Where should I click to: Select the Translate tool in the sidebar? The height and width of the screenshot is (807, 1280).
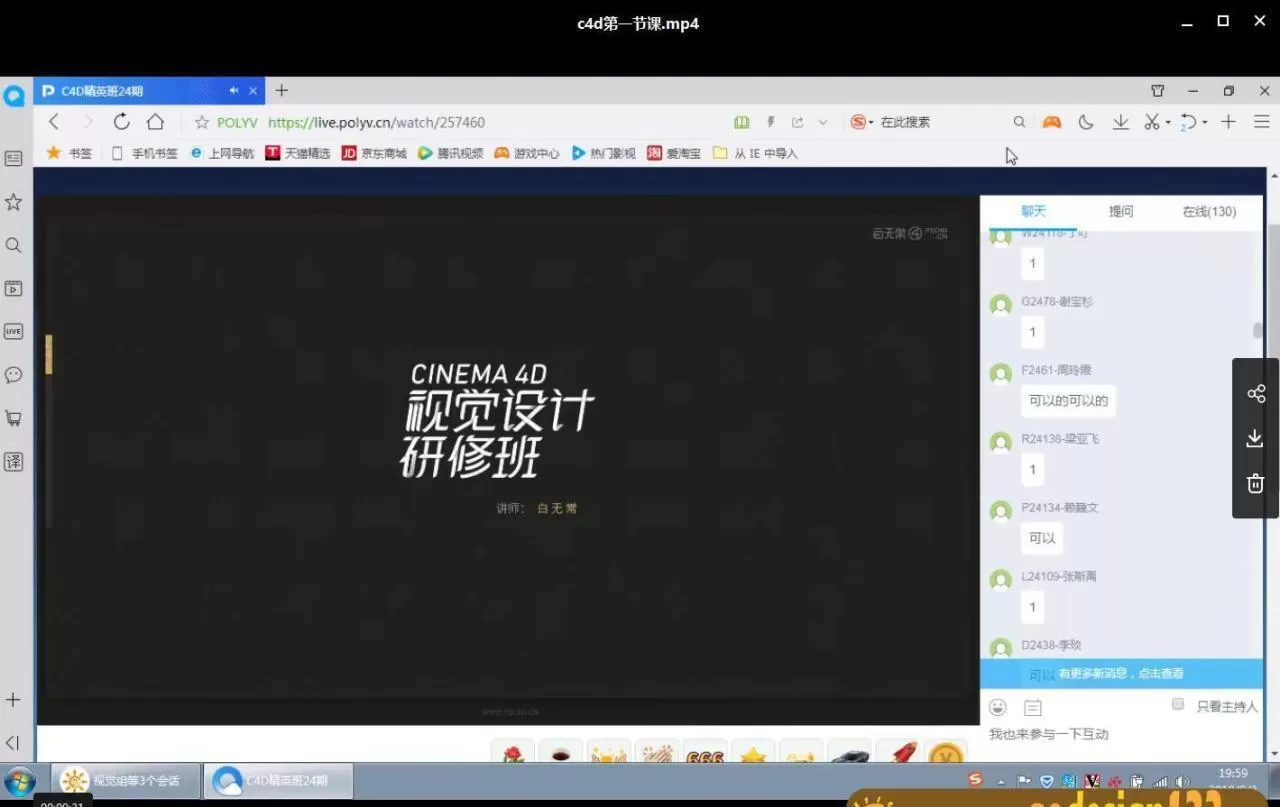click(13, 461)
